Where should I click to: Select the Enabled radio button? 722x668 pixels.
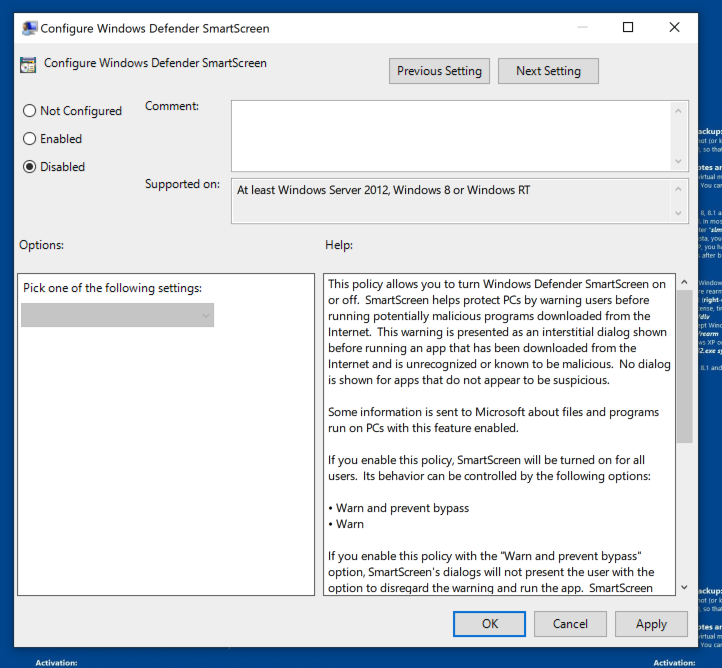pyautogui.click(x=29, y=139)
